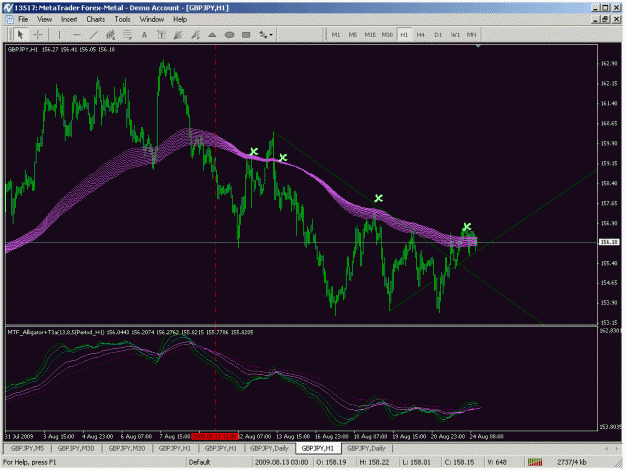This screenshot has width=625, height=470.
Task: Switch chart to M5 timeframe
Action: click(x=353, y=35)
